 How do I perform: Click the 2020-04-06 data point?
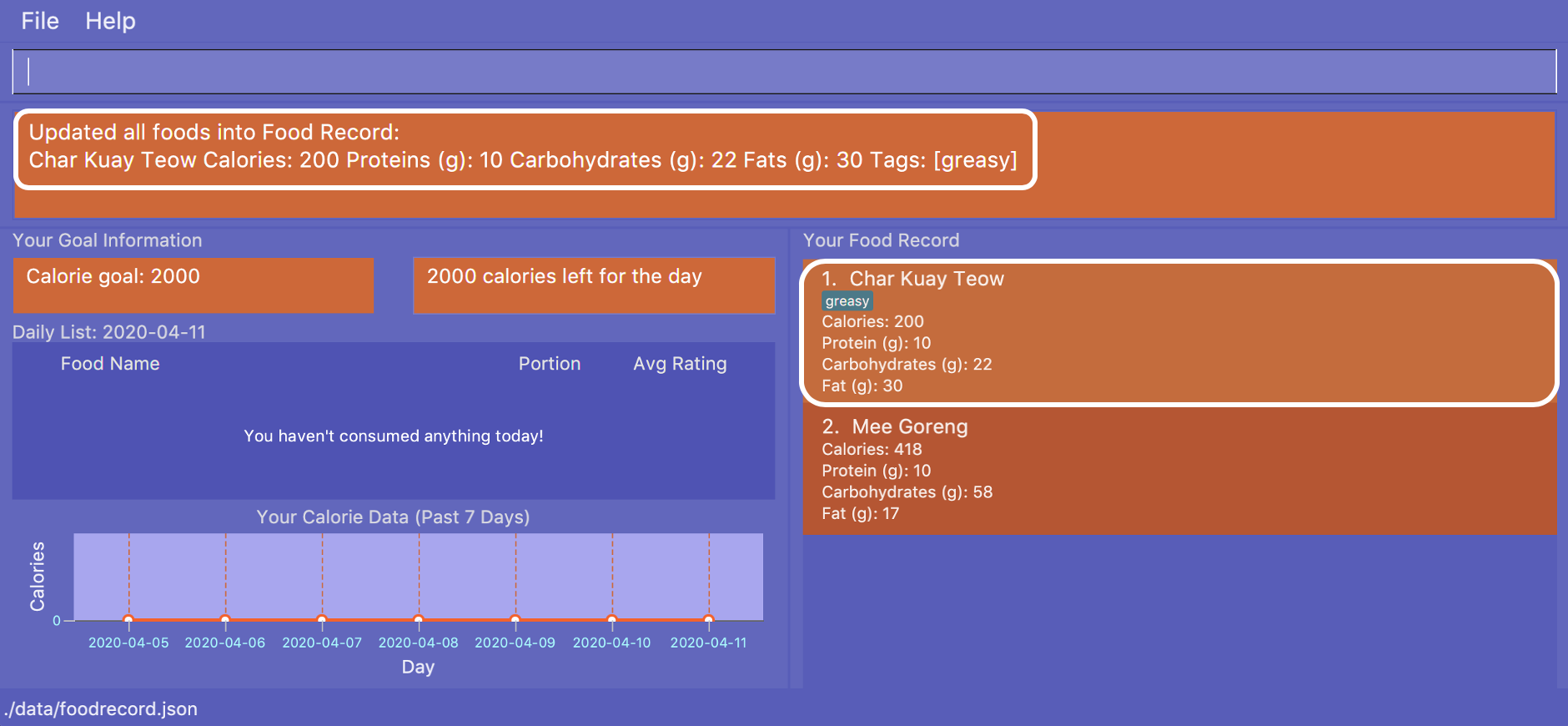[225, 619]
